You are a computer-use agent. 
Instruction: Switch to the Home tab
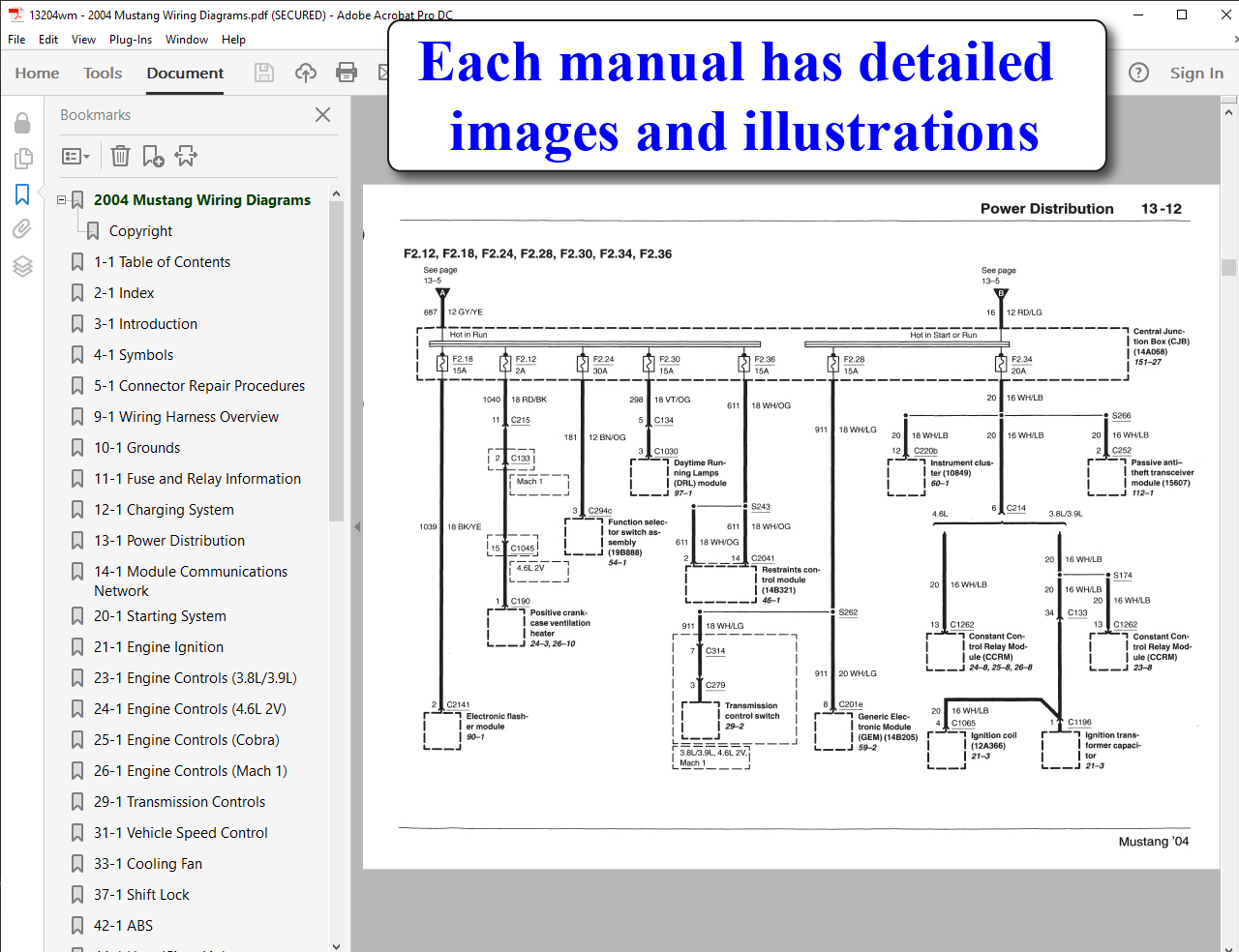pyautogui.click(x=37, y=73)
